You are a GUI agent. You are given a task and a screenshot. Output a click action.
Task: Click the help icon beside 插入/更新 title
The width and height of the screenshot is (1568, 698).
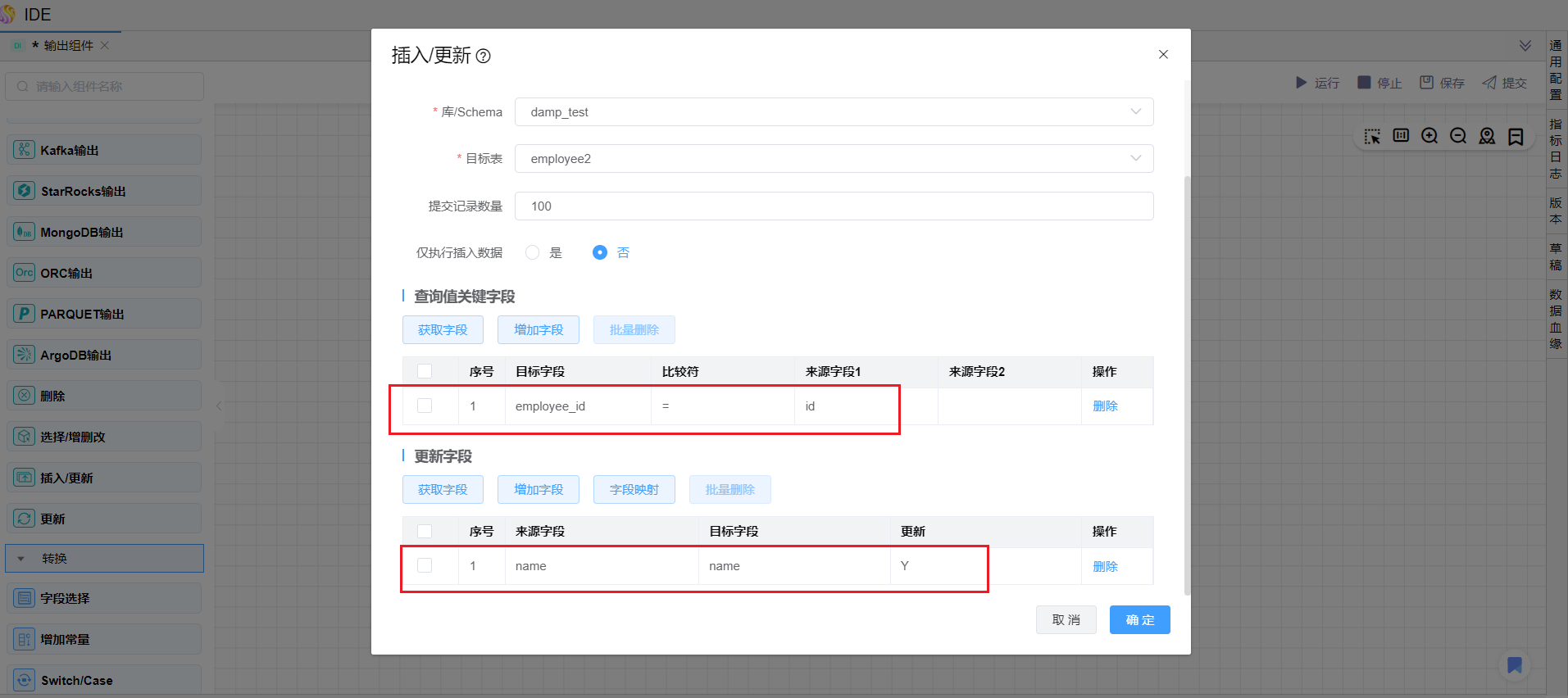(484, 57)
